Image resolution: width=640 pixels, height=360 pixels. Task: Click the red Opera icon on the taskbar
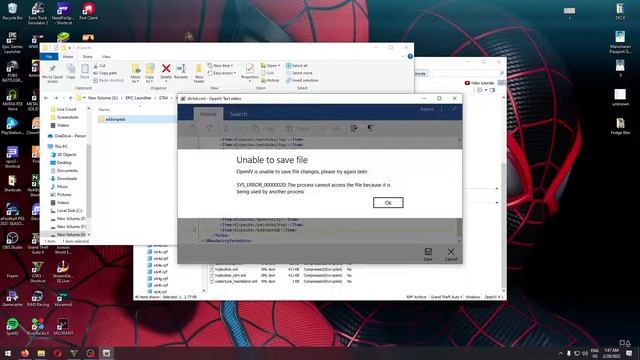pyautogui.click(x=58, y=353)
